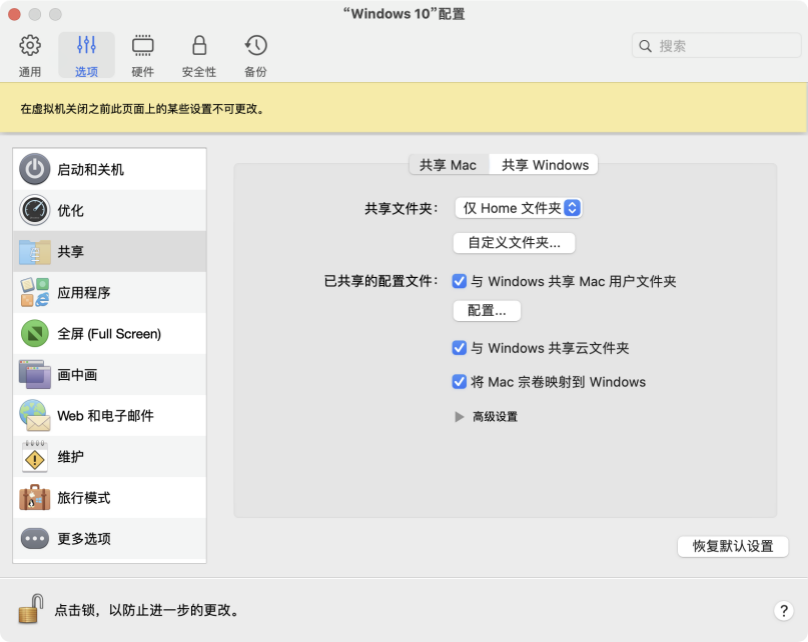This screenshot has height=642, width=808.
Task: Select 旅行模式 label in the sidebar
Action: (x=83, y=498)
